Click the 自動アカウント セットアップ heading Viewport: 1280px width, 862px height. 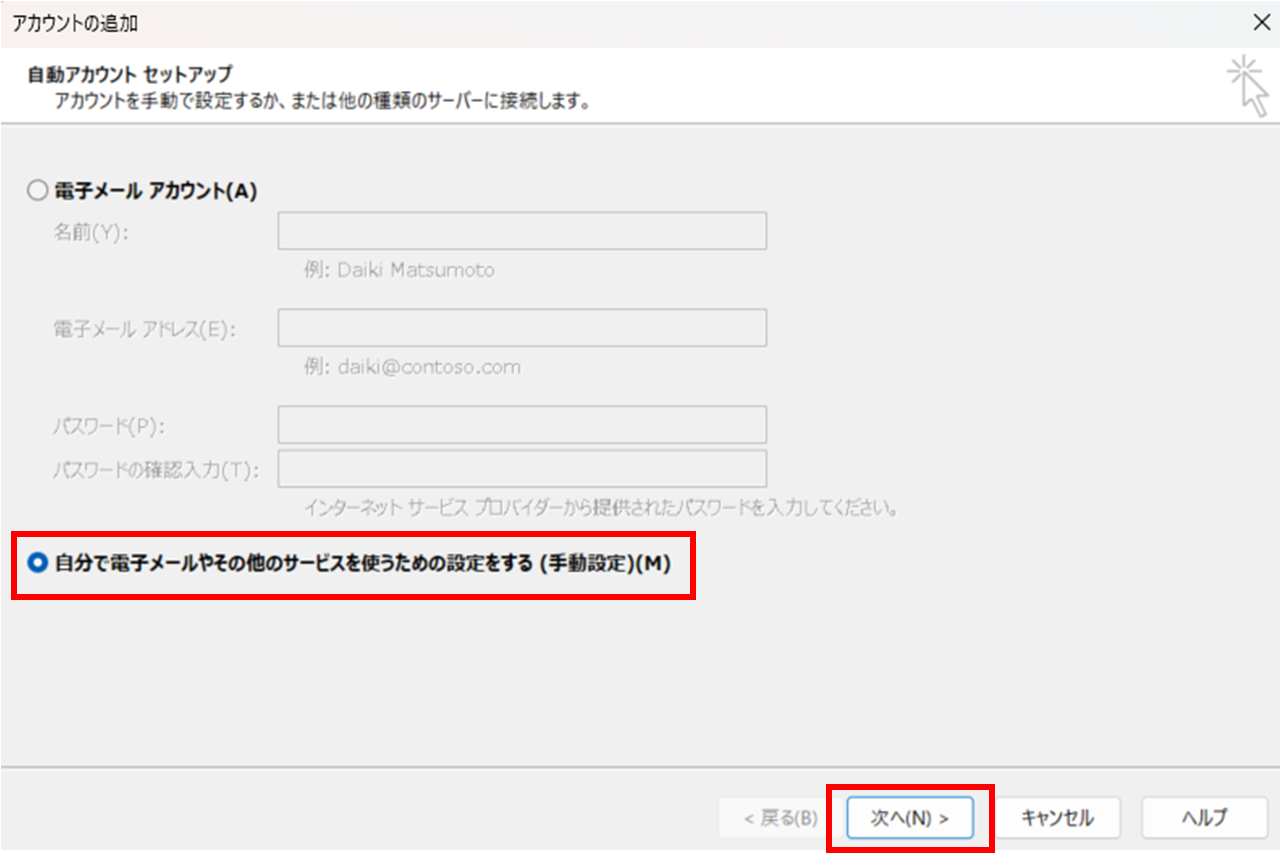130,74
